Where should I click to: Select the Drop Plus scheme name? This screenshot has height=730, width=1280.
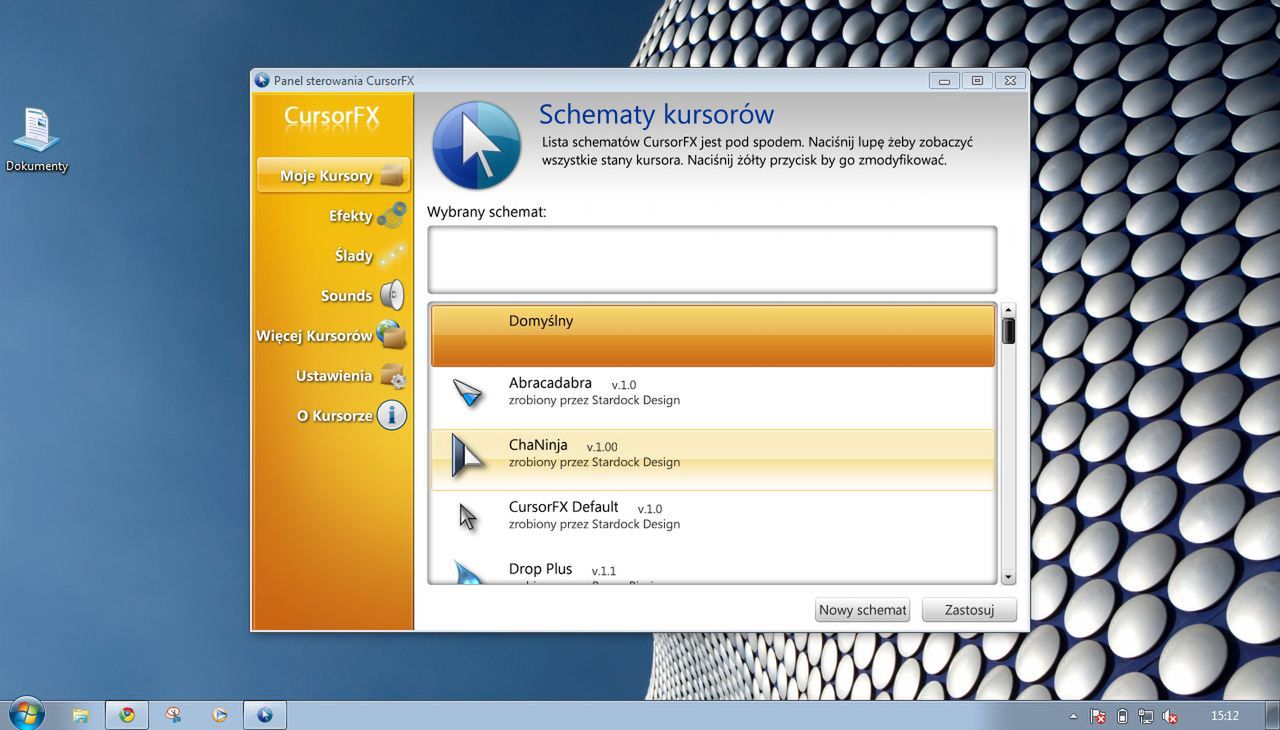[x=540, y=569]
